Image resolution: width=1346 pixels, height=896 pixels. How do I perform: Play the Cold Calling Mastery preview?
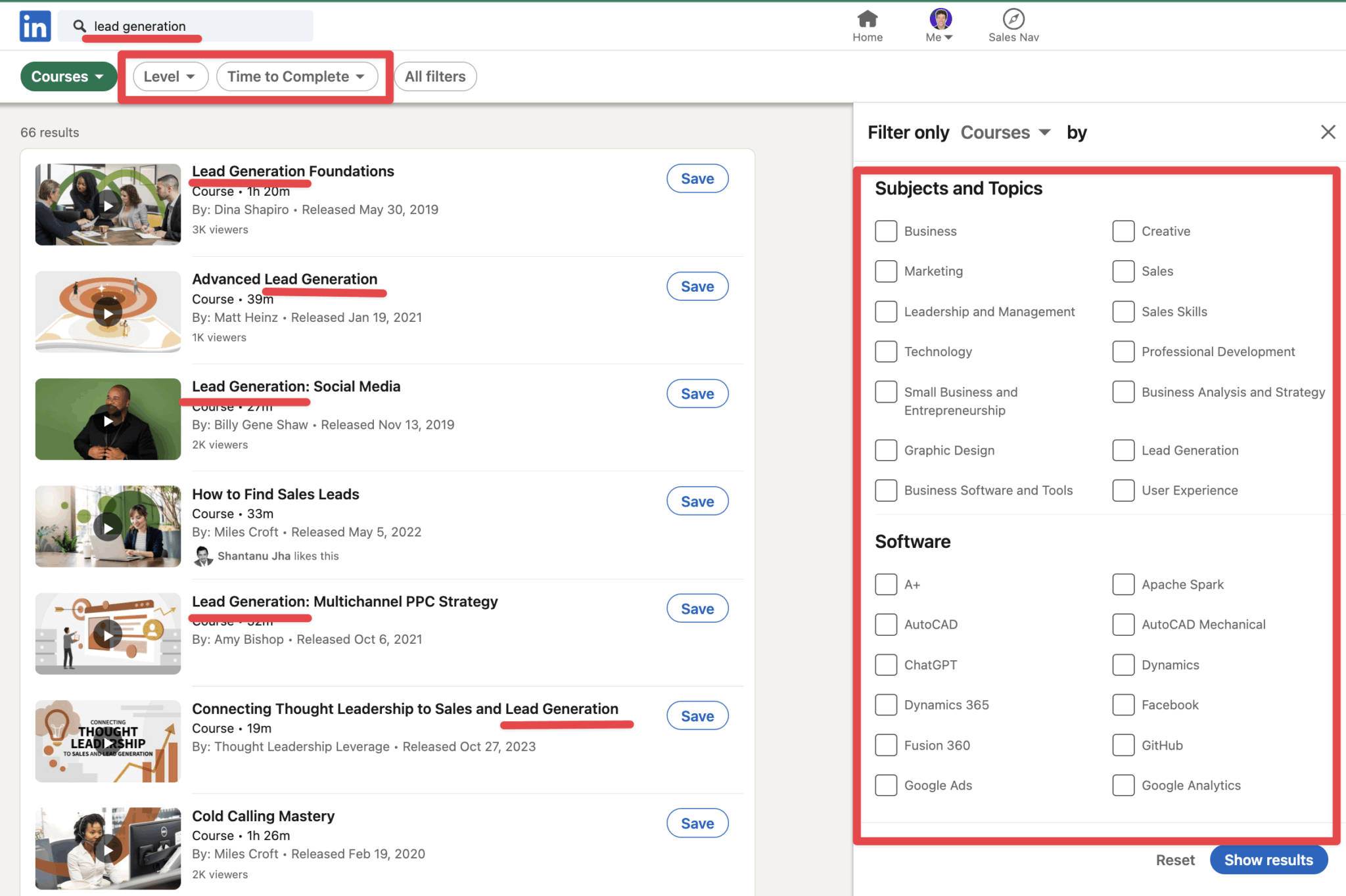click(107, 848)
